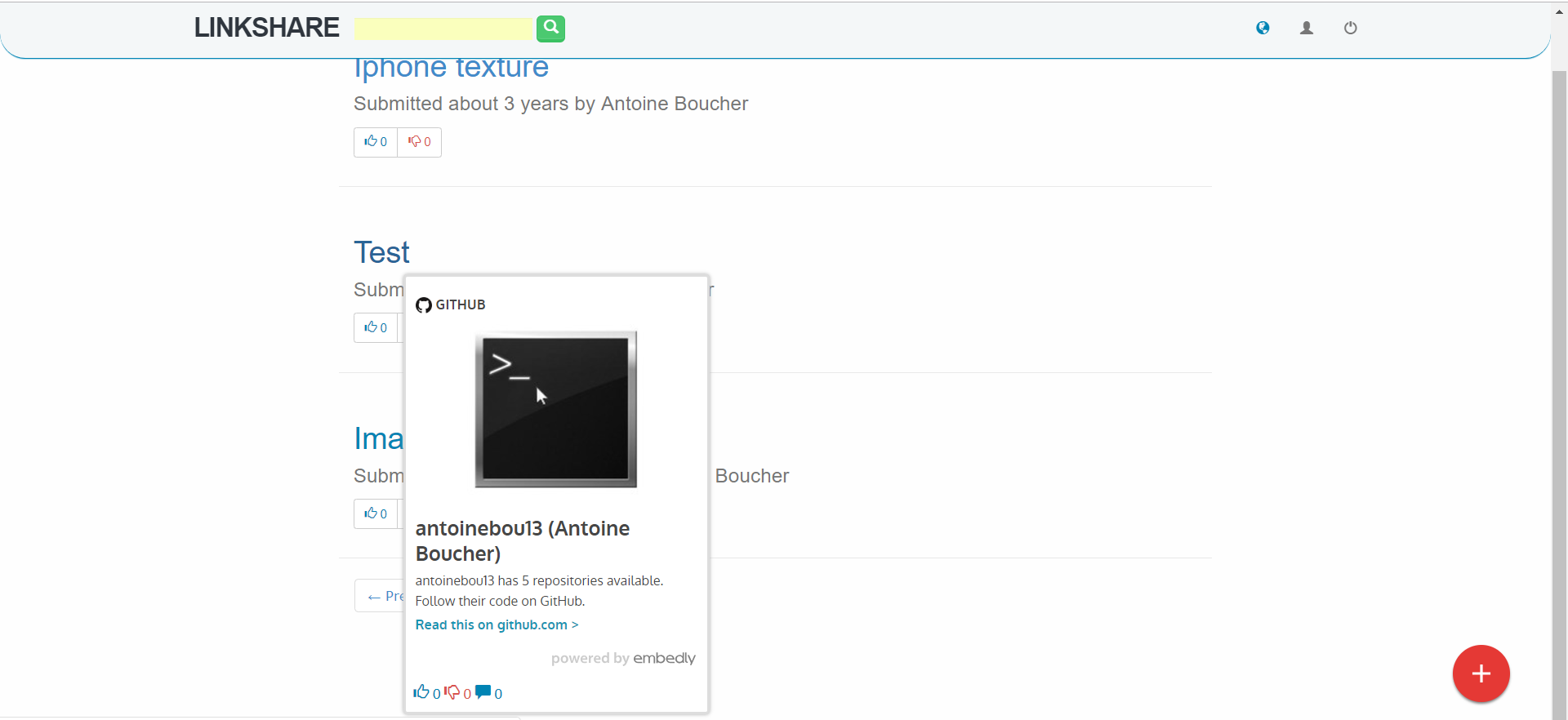
Task: Click Read this on github.com link
Action: [x=497, y=624]
